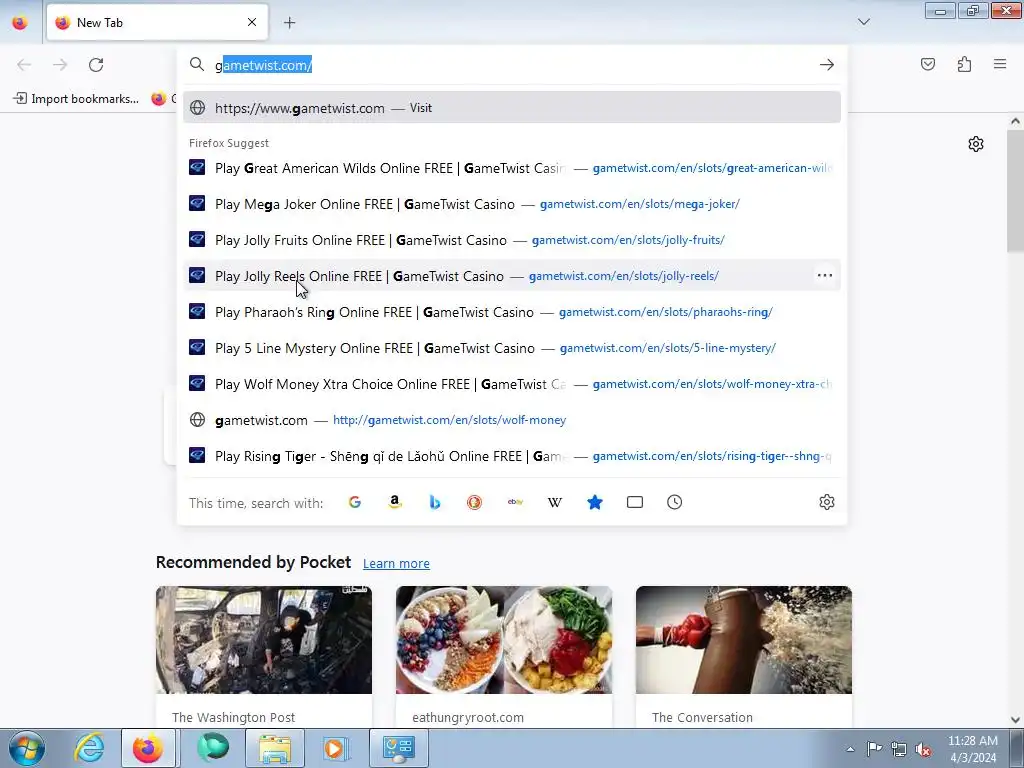Image resolution: width=1024 pixels, height=768 pixels.
Task: Click Firefox taskbar icon
Action: click(148, 748)
